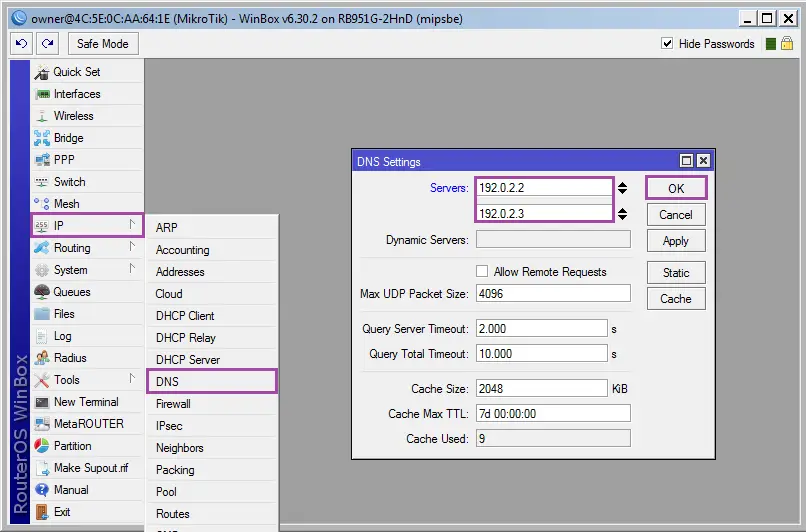
Task: Click the Cache Size input field
Action: 542,389
